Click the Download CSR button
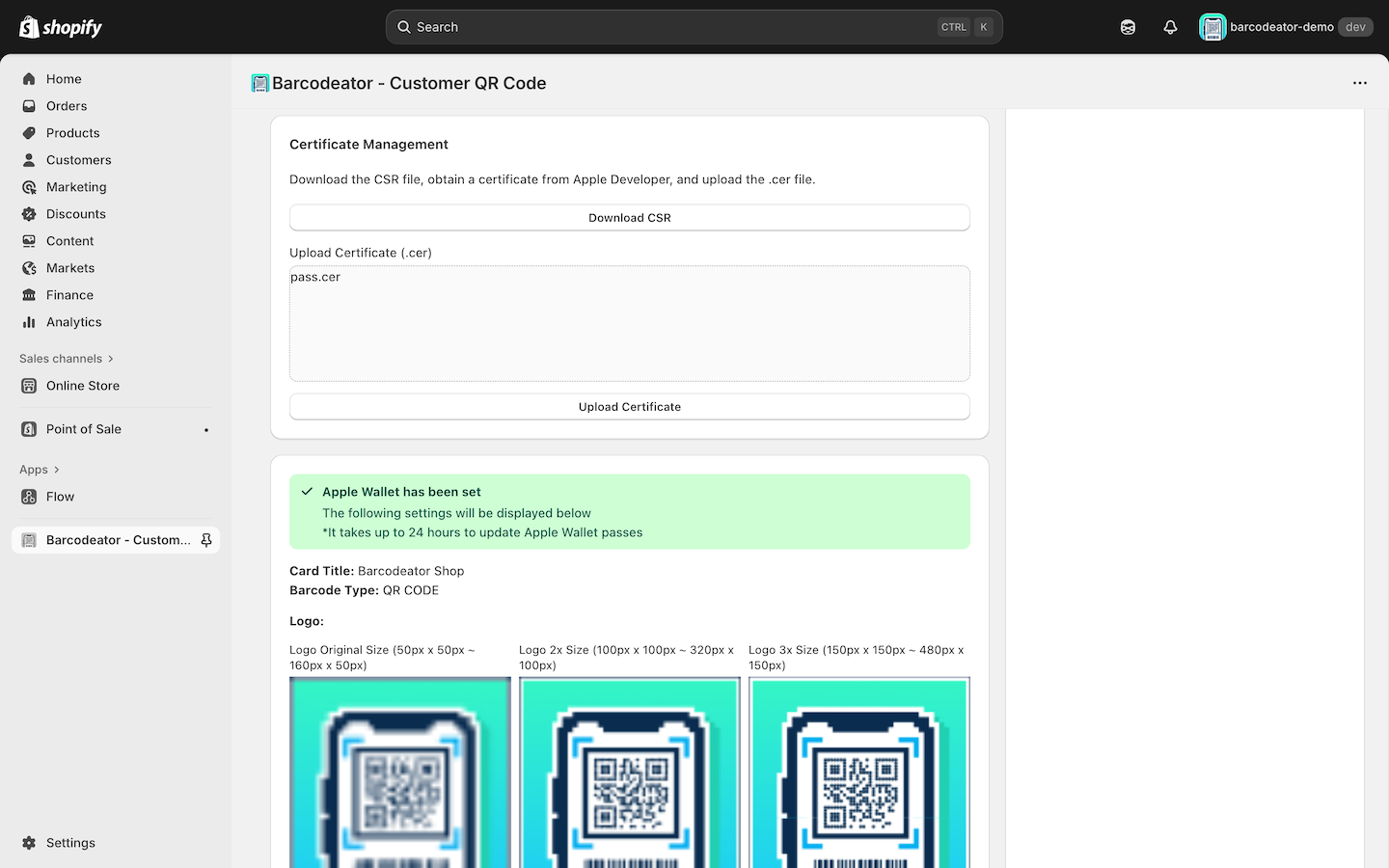Viewport: 1389px width, 868px height. point(629,217)
